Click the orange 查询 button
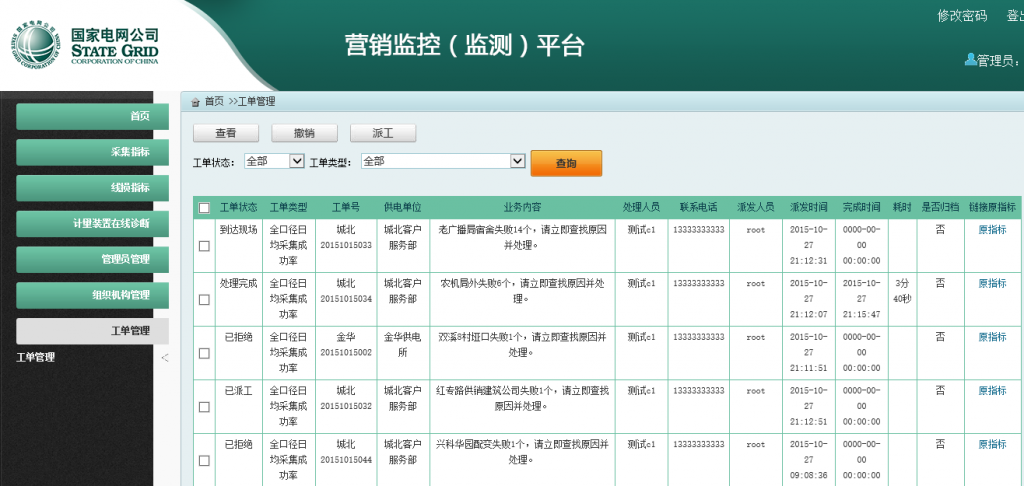Screen dimensions: 1024x486 tap(566, 163)
